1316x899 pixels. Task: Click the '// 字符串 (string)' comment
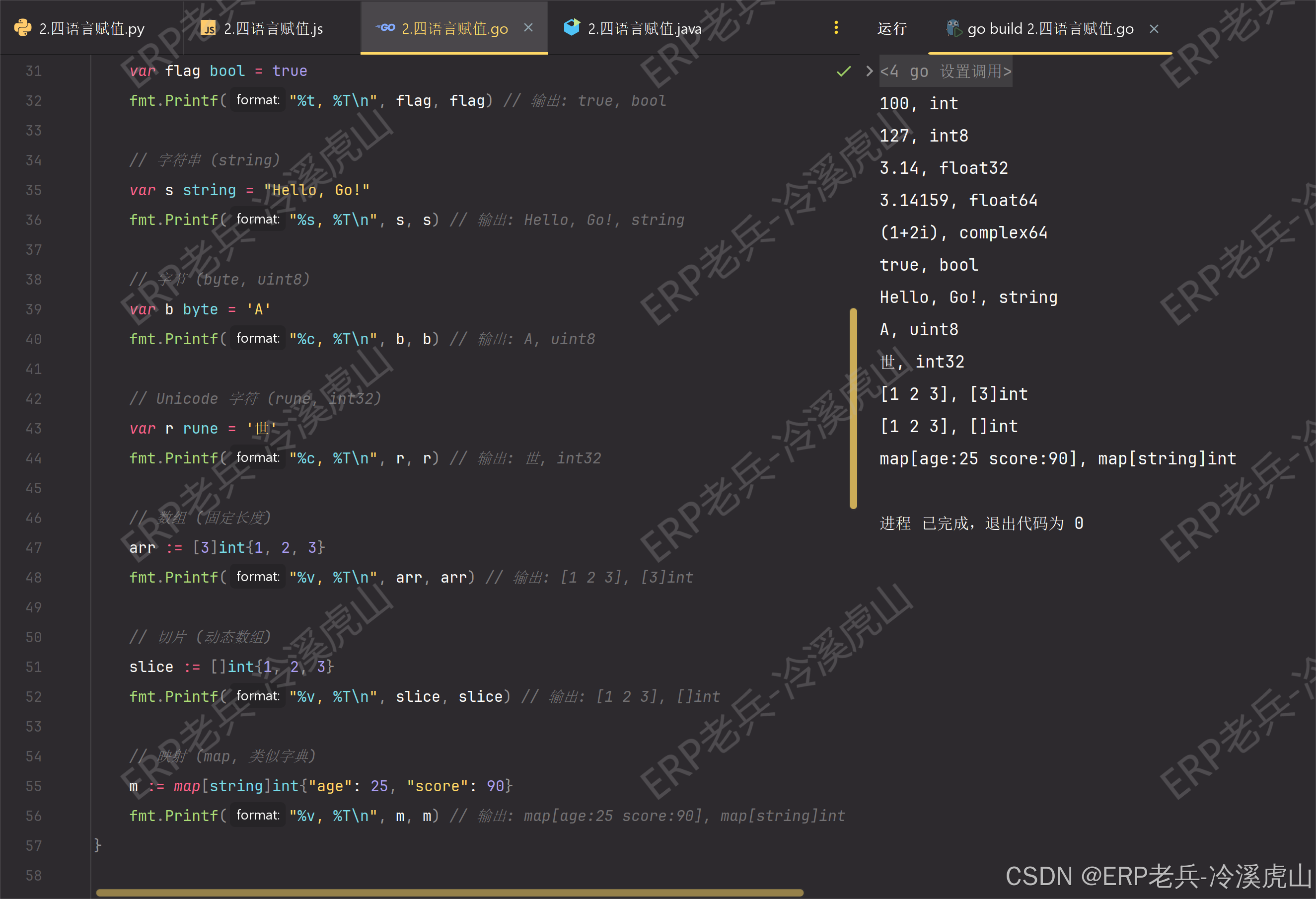205,160
